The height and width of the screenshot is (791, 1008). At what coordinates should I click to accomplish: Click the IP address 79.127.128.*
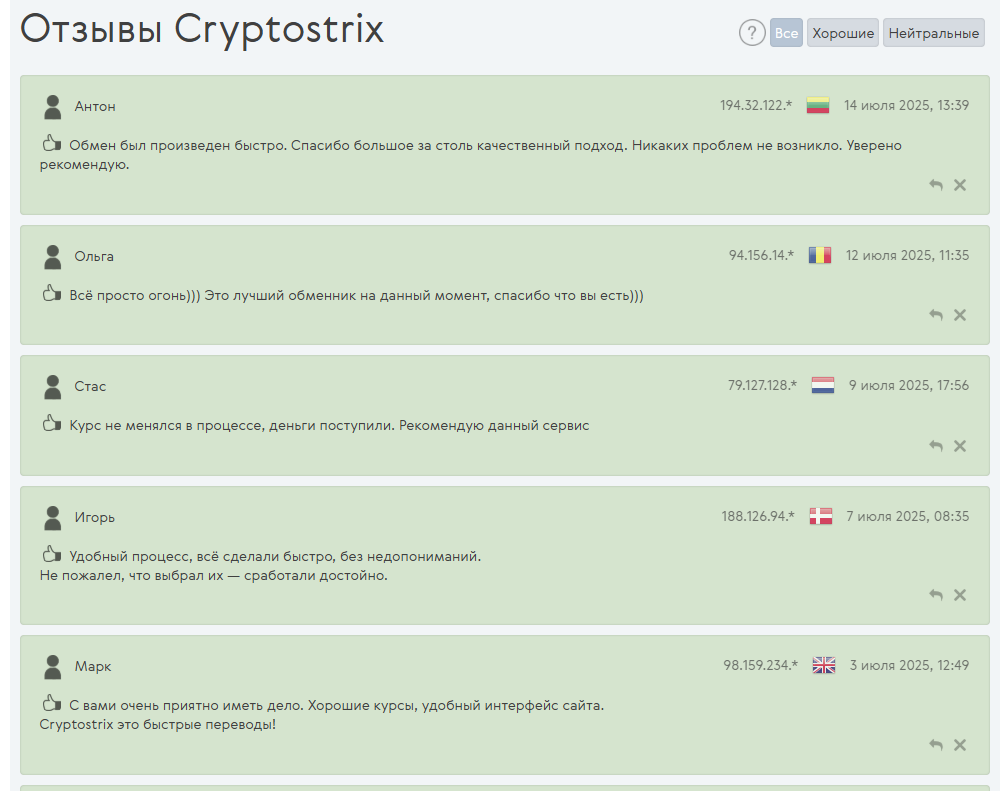pyautogui.click(x=762, y=385)
